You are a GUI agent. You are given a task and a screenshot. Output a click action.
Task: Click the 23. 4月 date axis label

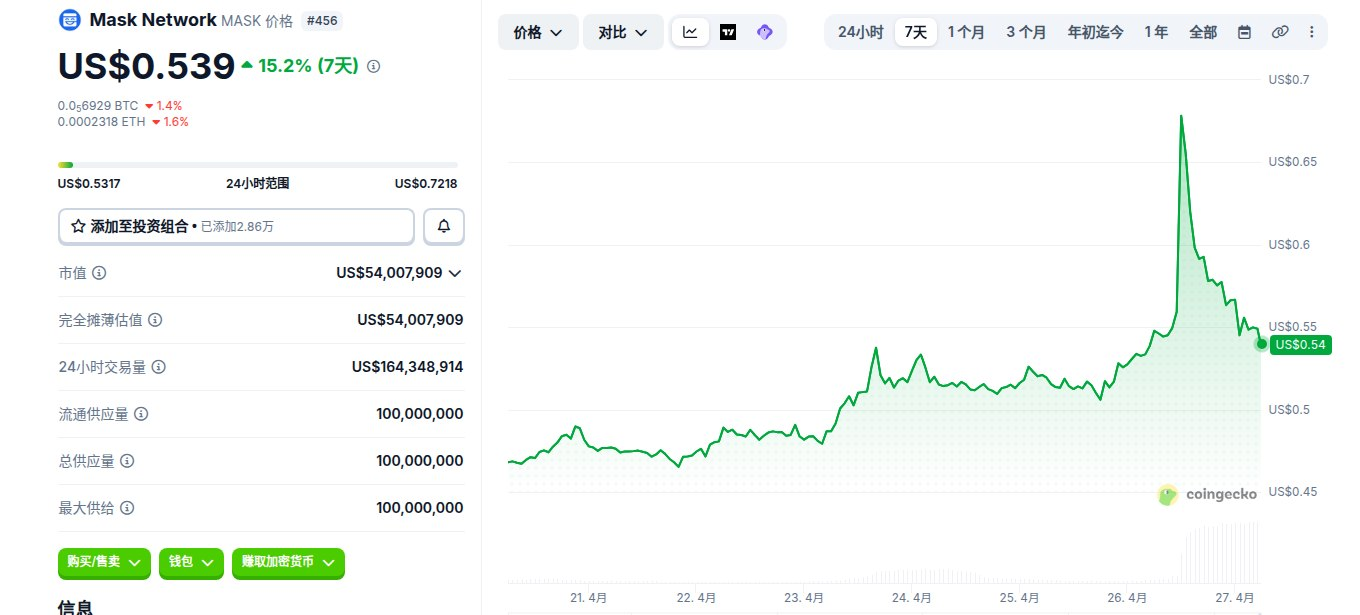click(803, 598)
